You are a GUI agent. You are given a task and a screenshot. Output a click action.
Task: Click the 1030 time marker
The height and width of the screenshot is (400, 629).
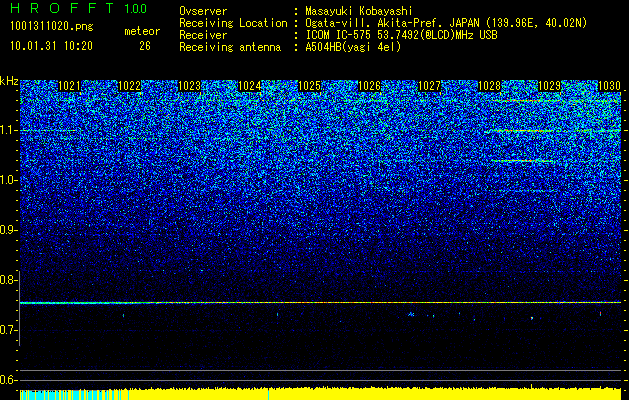pyautogui.click(x=610, y=86)
